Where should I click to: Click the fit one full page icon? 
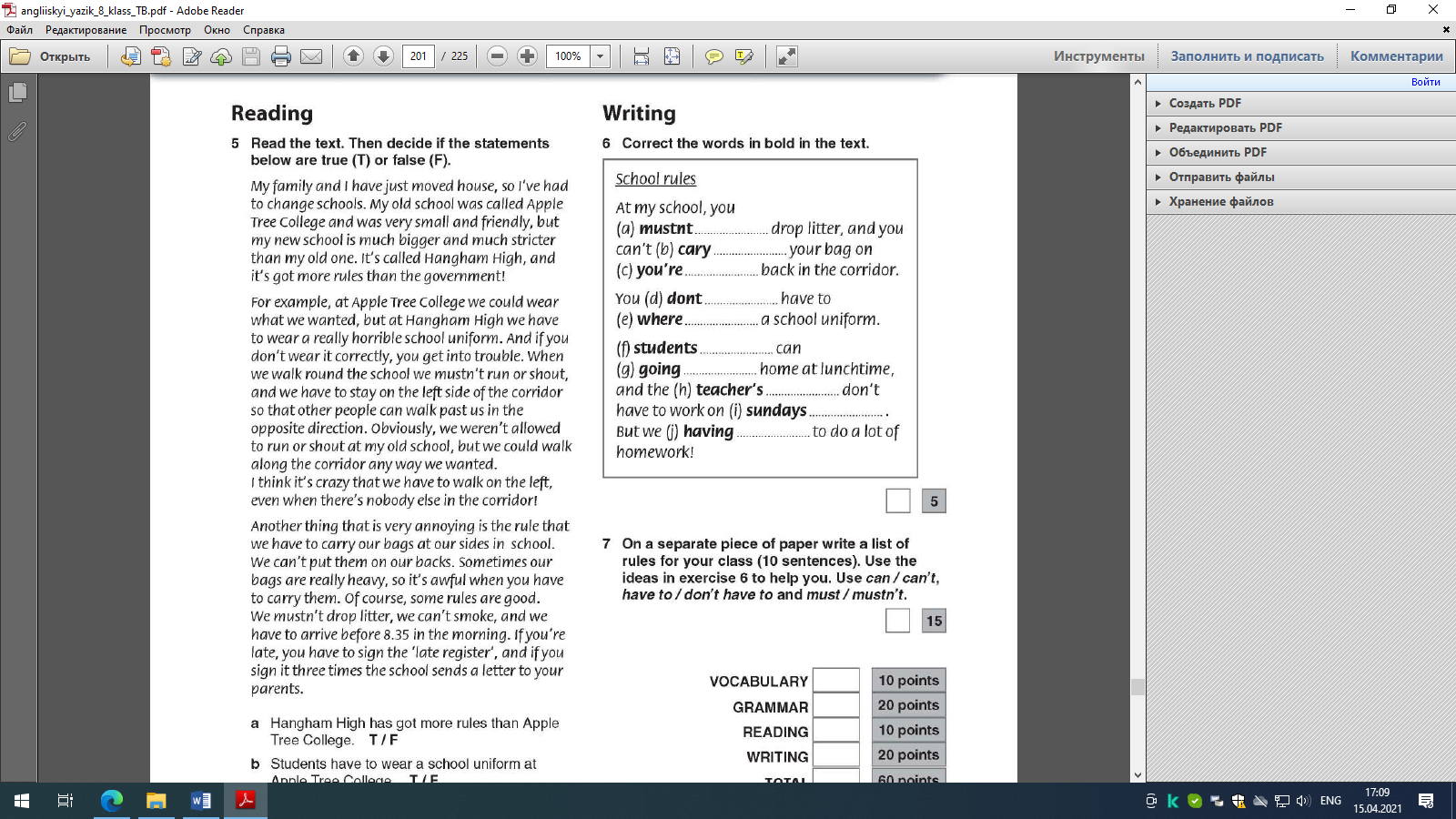point(672,56)
